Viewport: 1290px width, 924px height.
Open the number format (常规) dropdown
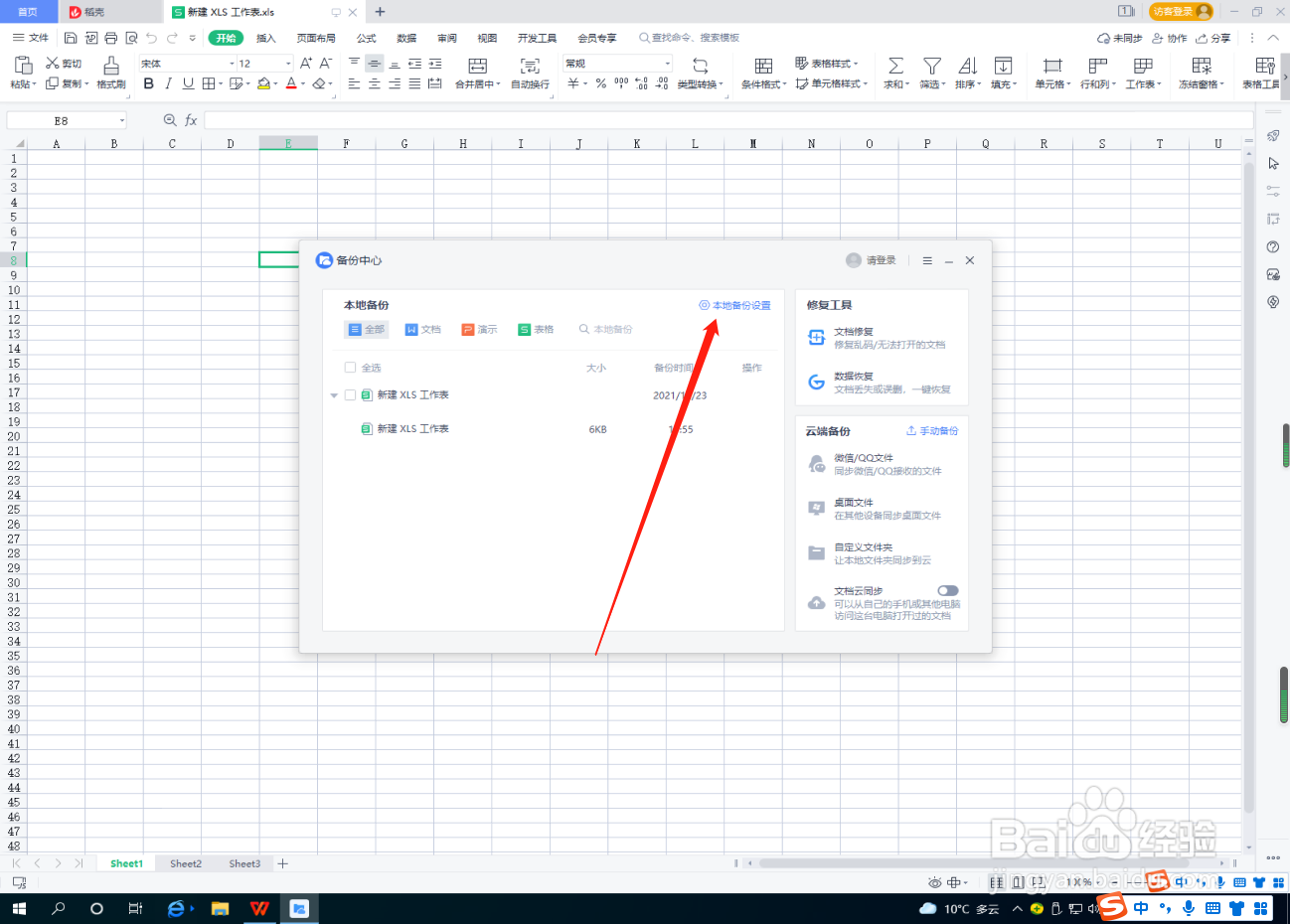668,64
